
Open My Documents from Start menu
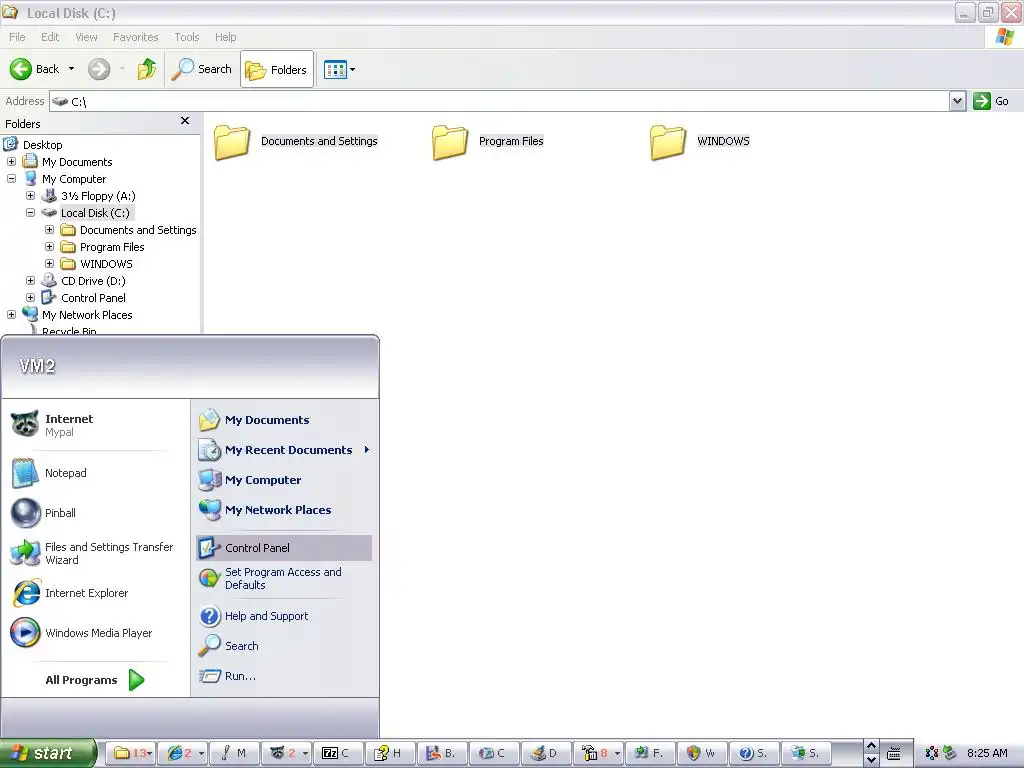click(x=284, y=420)
